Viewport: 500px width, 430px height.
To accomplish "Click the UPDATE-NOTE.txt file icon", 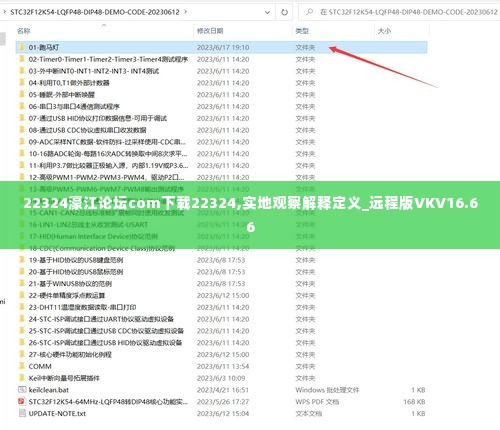I will (x=22, y=413).
